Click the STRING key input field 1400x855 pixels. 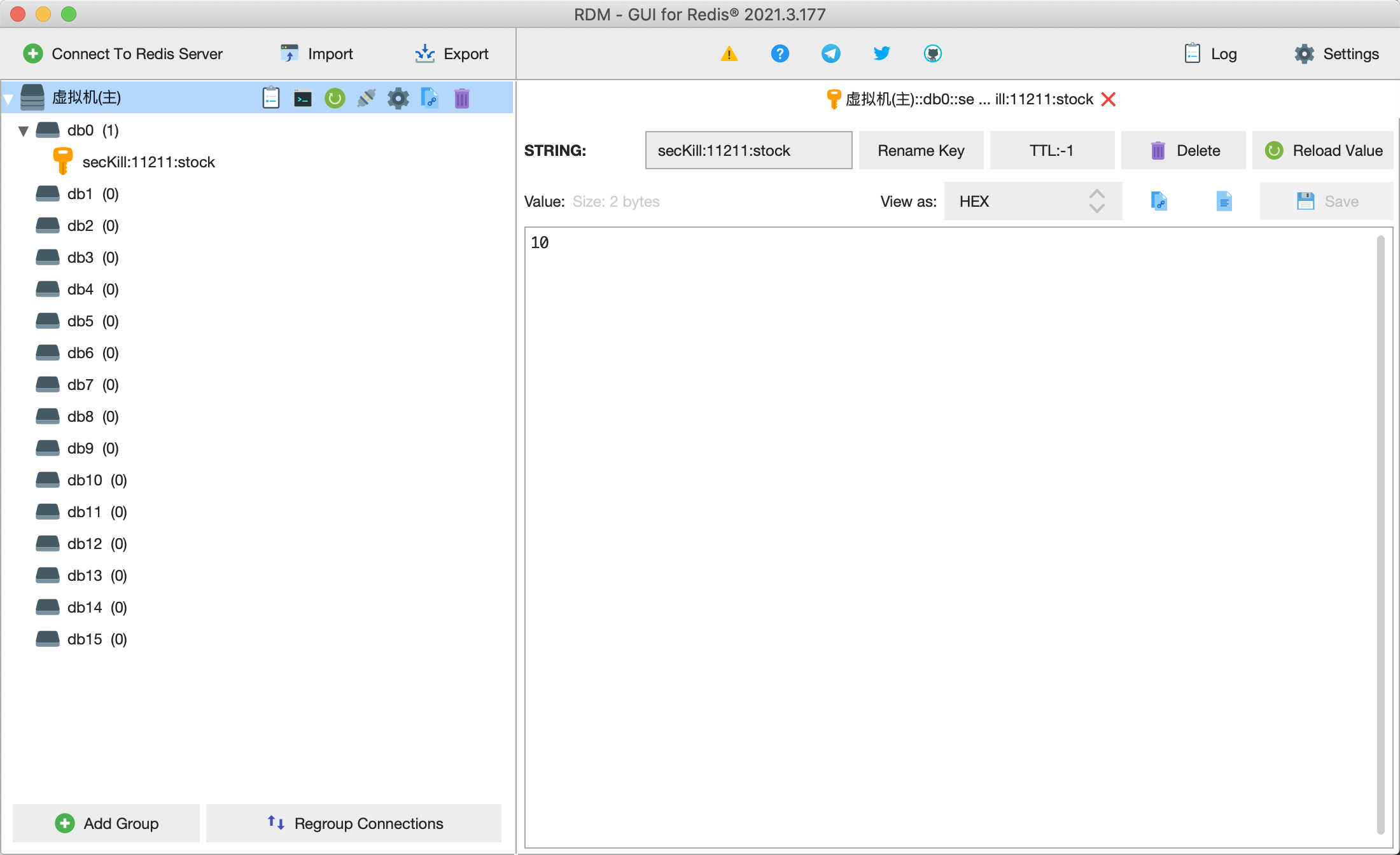(749, 150)
